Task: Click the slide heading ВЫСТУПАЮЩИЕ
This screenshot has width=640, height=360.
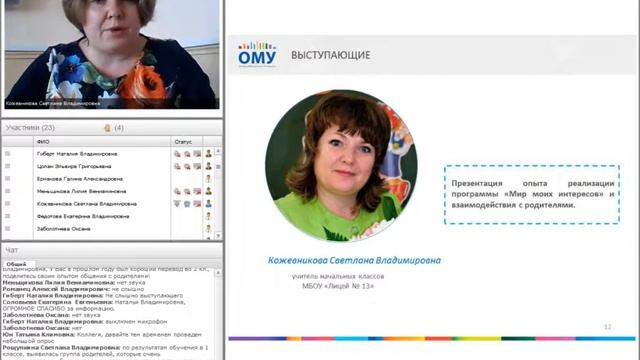Action: [x=331, y=55]
